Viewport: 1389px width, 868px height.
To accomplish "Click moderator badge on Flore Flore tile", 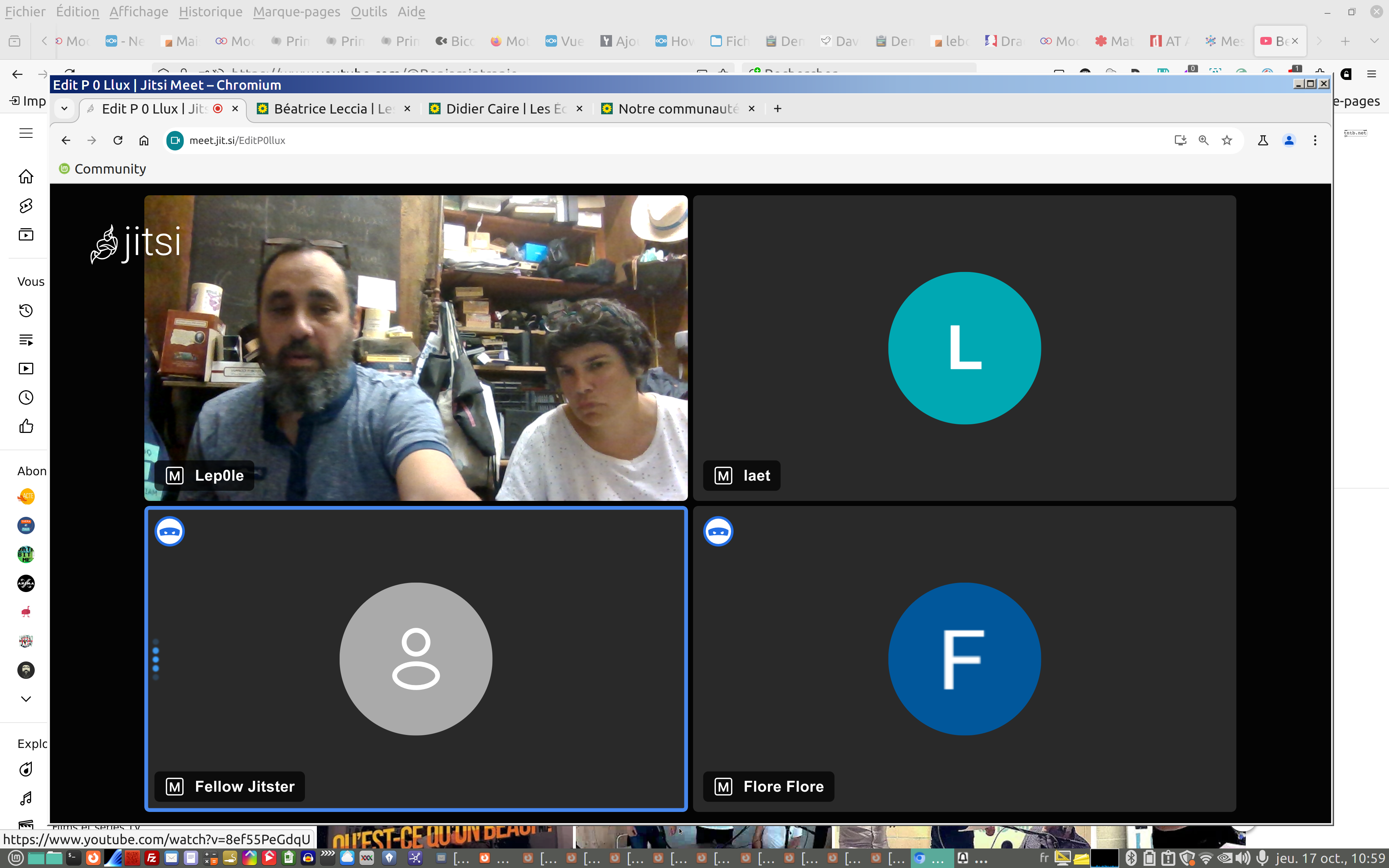I will (723, 787).
